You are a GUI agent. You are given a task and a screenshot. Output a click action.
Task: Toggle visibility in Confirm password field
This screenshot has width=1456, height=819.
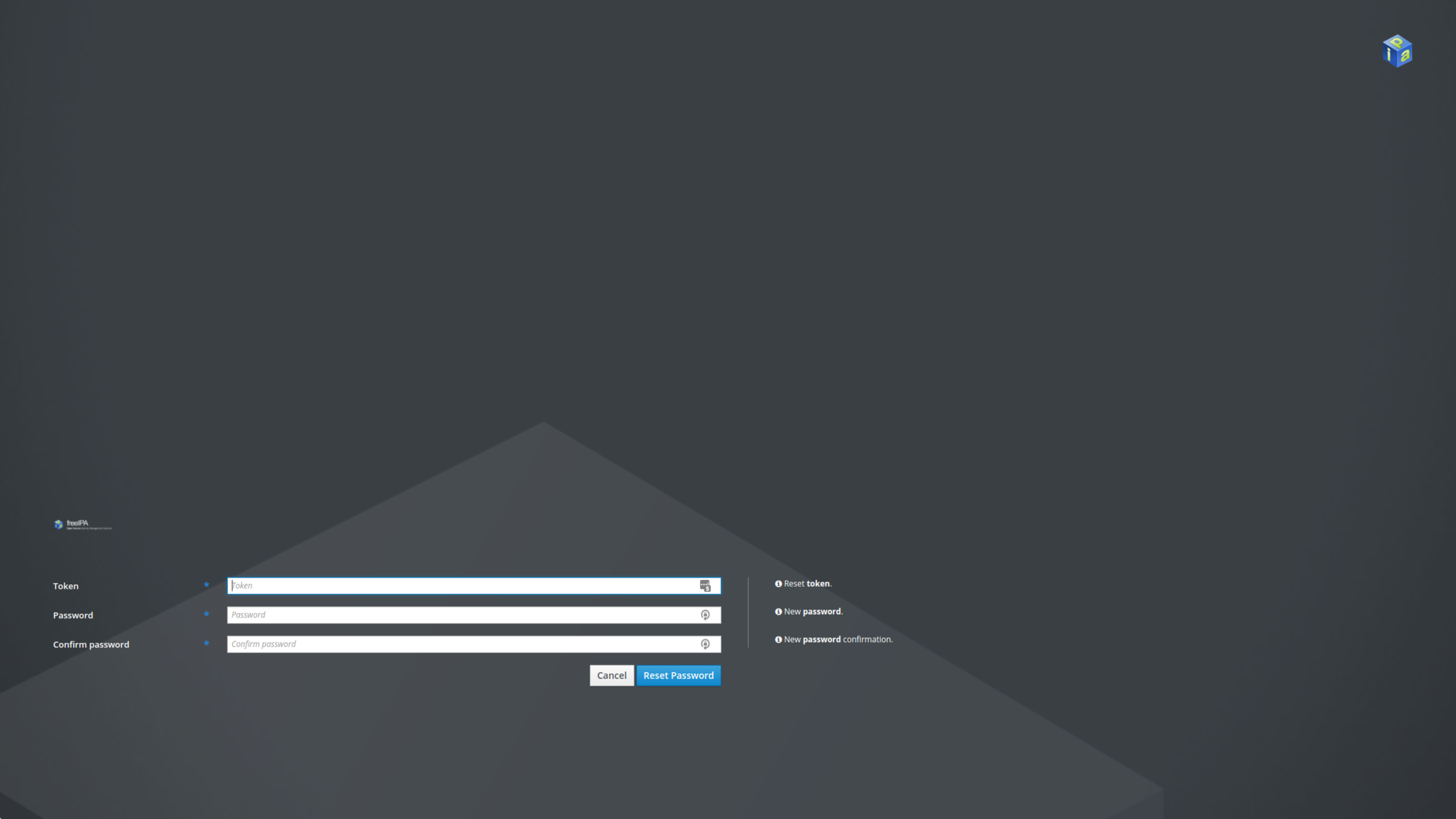706,644
